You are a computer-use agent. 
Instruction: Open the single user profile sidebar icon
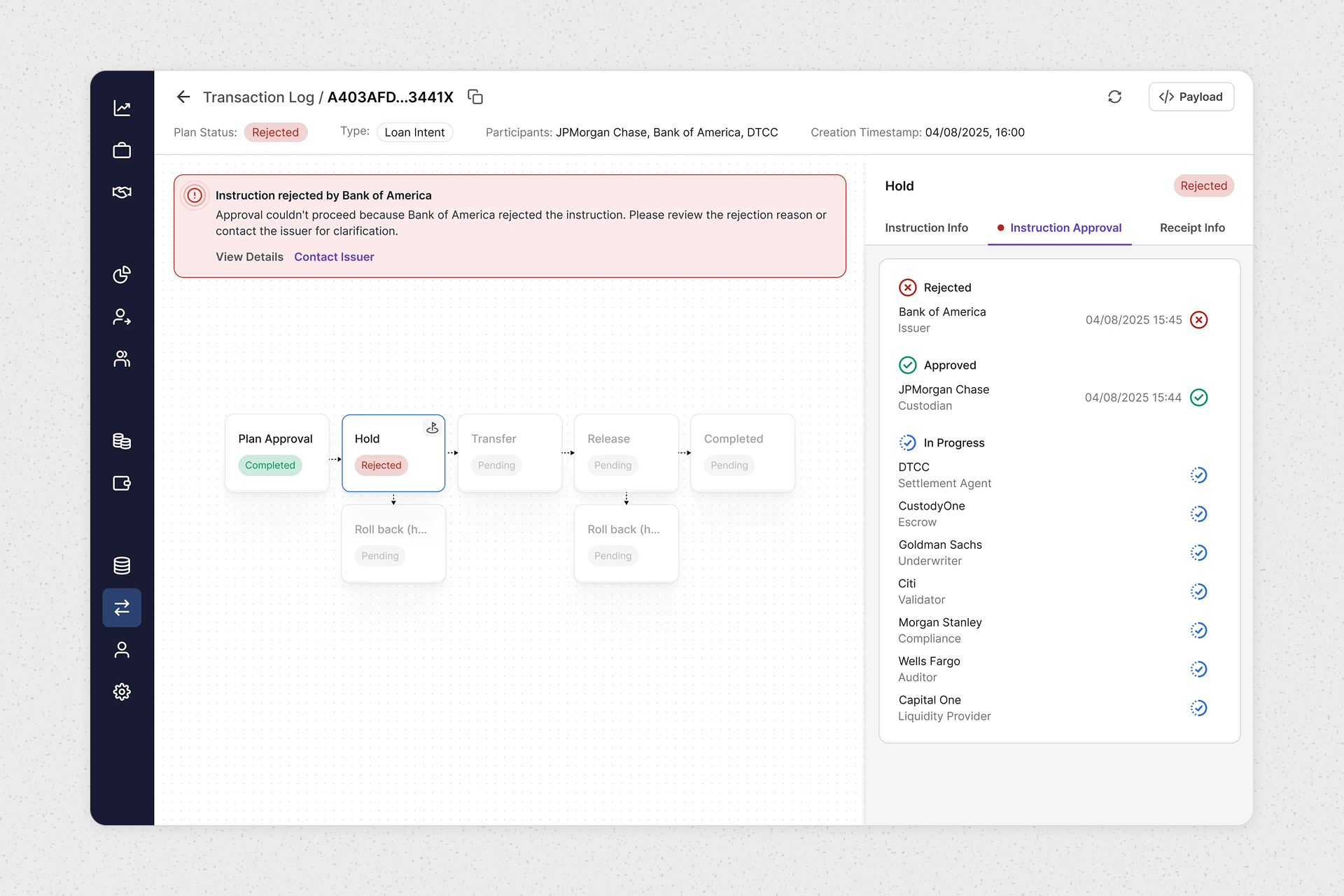(x=122, y=650)
